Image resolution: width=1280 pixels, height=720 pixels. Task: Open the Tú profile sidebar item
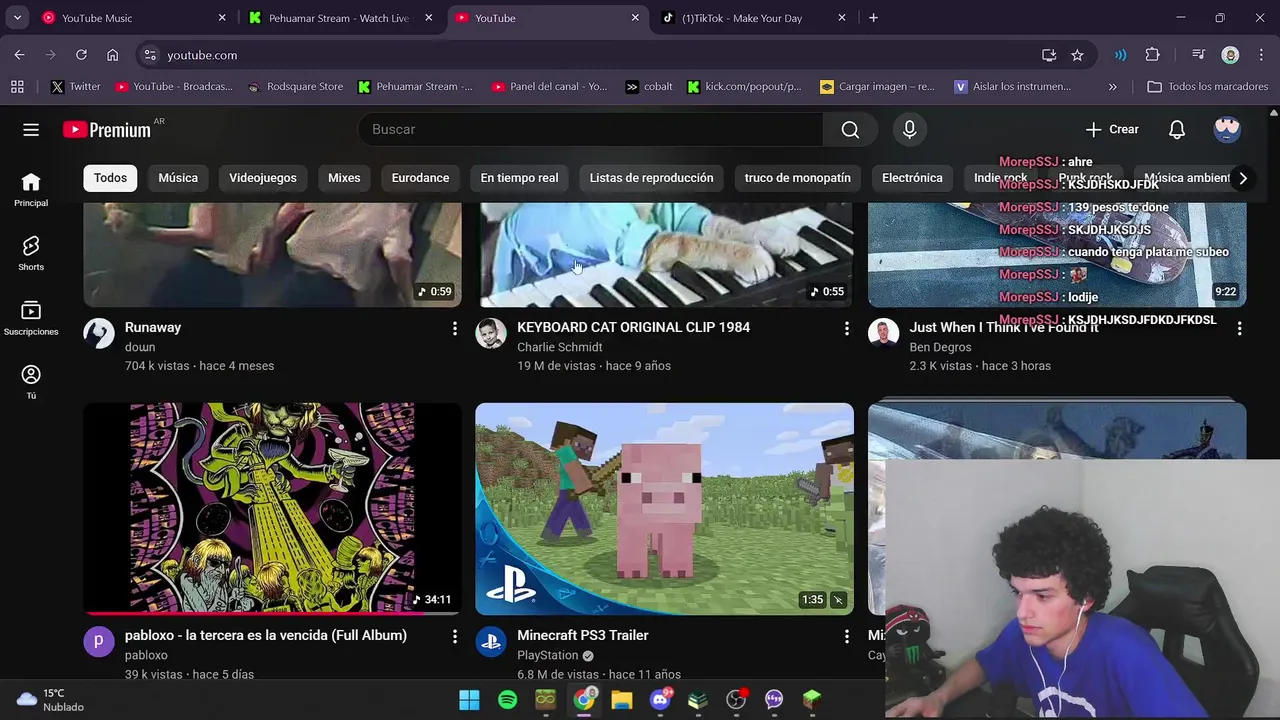(31, 382)
